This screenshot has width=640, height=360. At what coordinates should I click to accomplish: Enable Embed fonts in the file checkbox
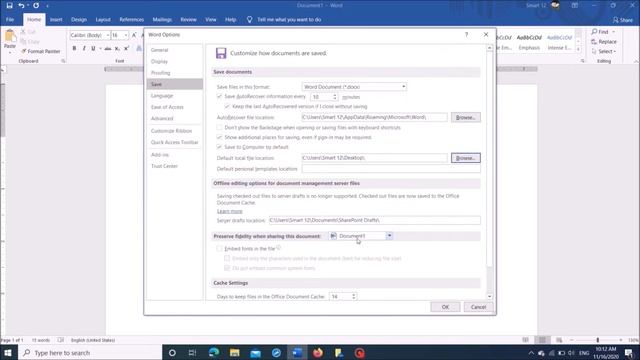(220, 249)
